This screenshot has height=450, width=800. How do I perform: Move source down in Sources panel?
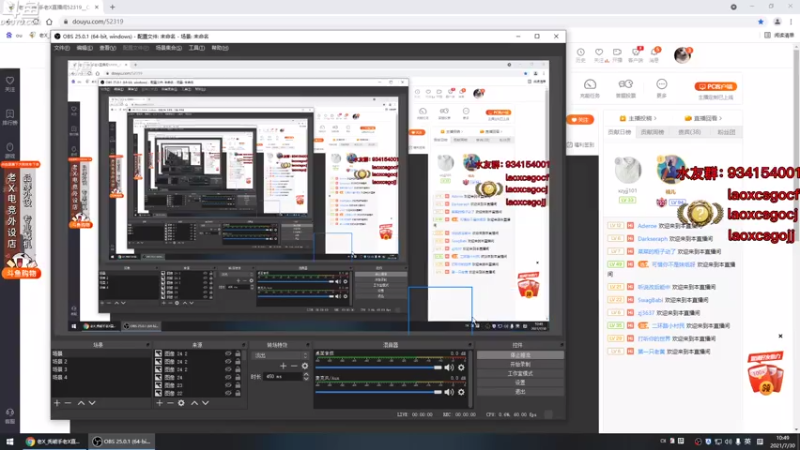point(205,403)
